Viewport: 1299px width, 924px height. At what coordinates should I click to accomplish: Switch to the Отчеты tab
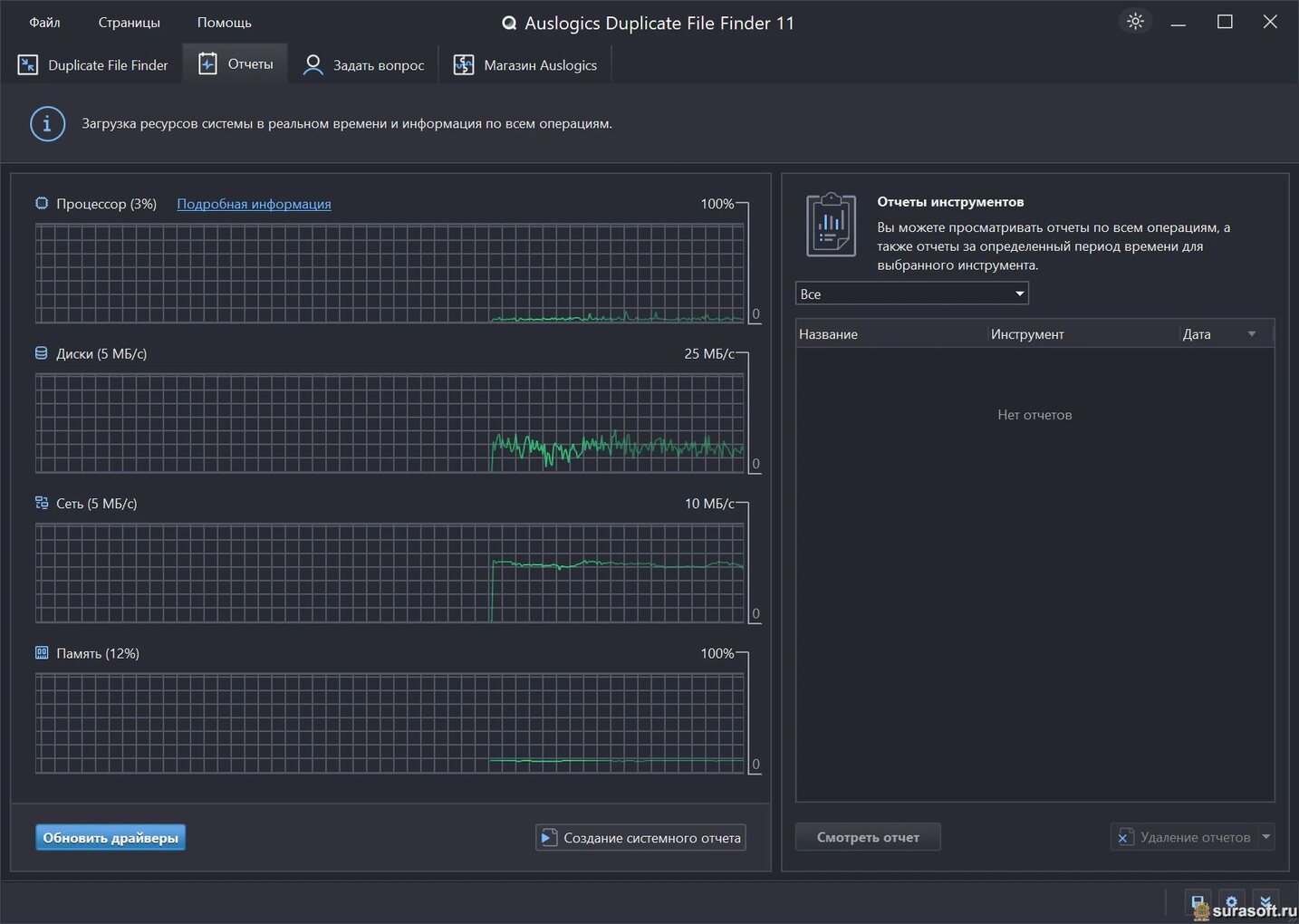pyautogui.click(x=236, y=64)
